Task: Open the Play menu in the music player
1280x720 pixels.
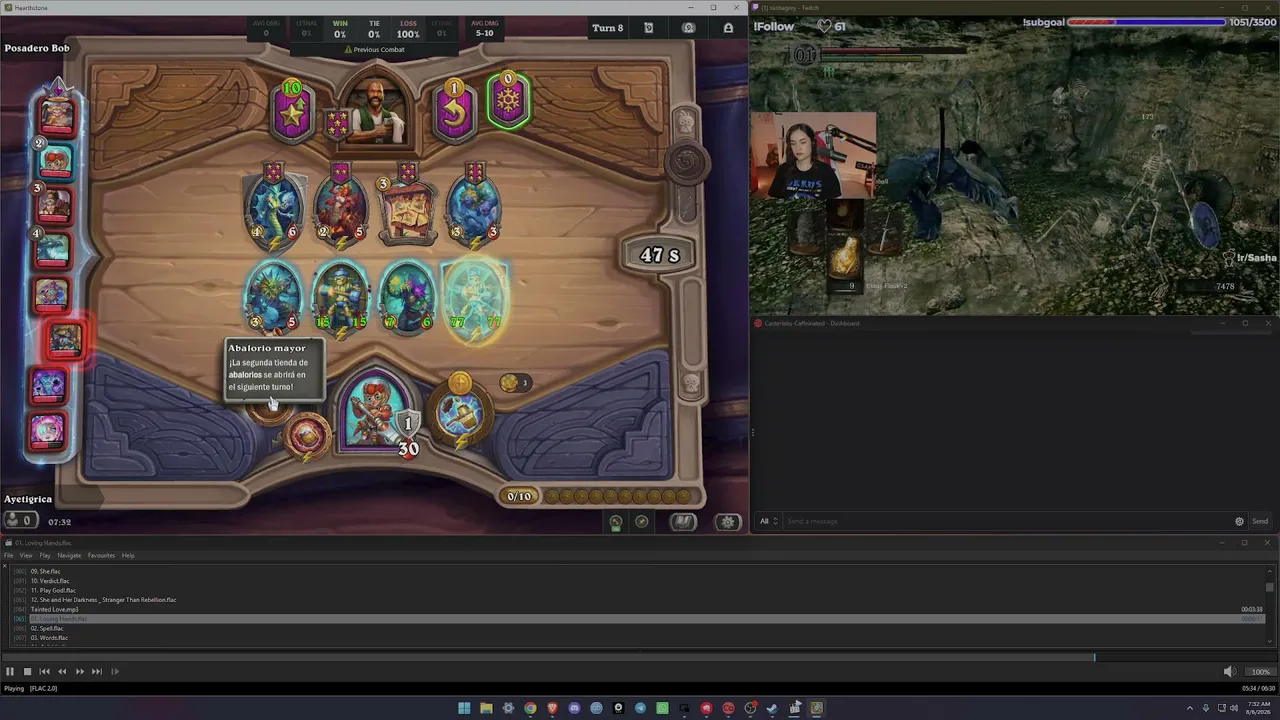Action: point(45,555)
